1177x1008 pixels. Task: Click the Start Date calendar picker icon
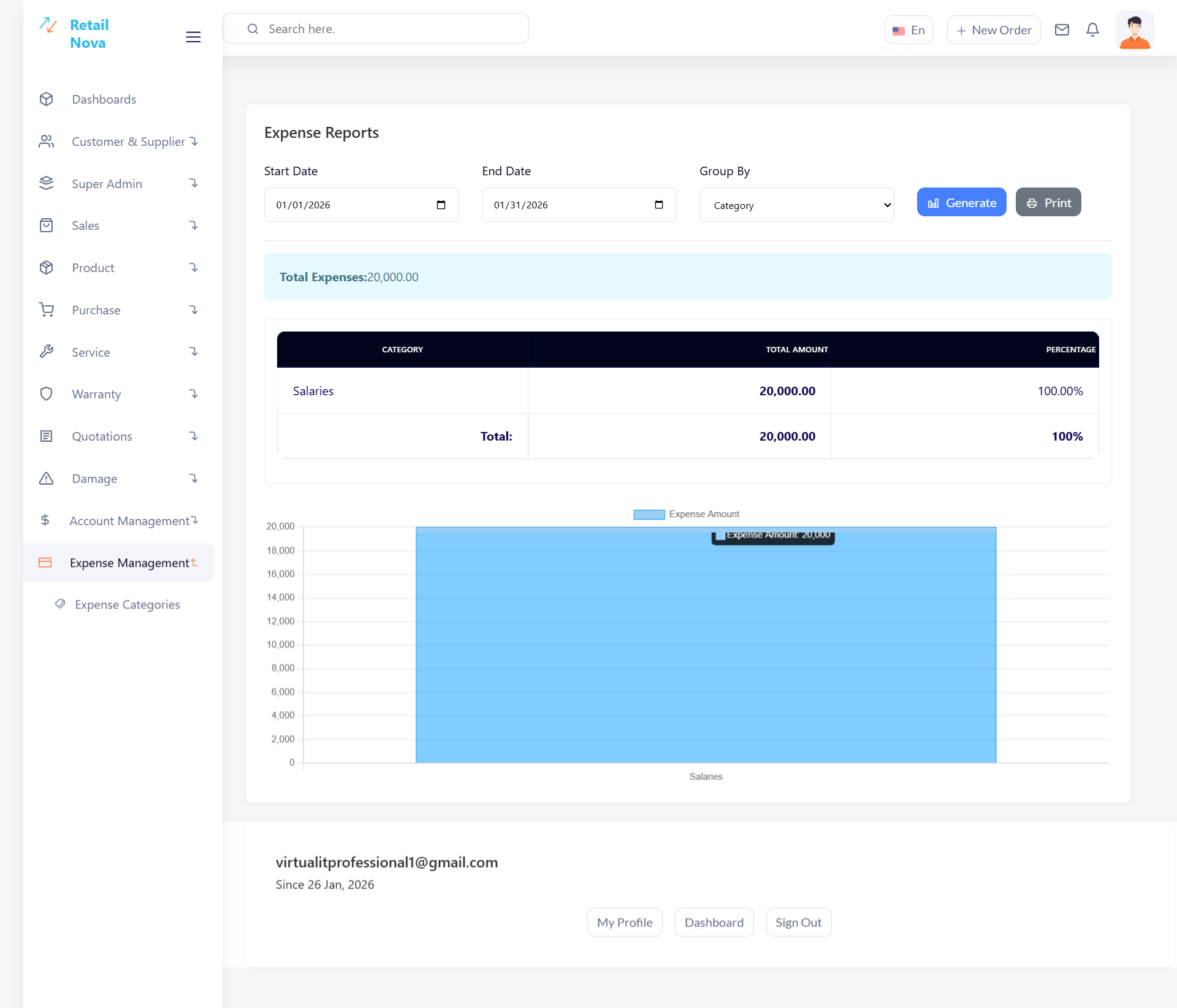(441, 205)
